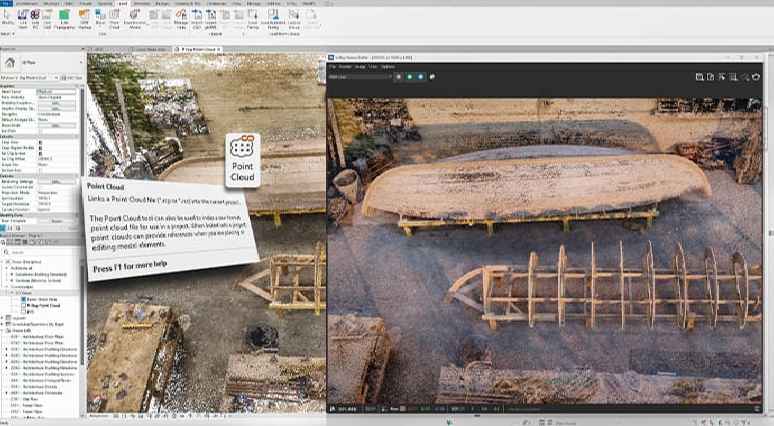Toggle the Crop Region Visible checkbox

coord(40,148)
